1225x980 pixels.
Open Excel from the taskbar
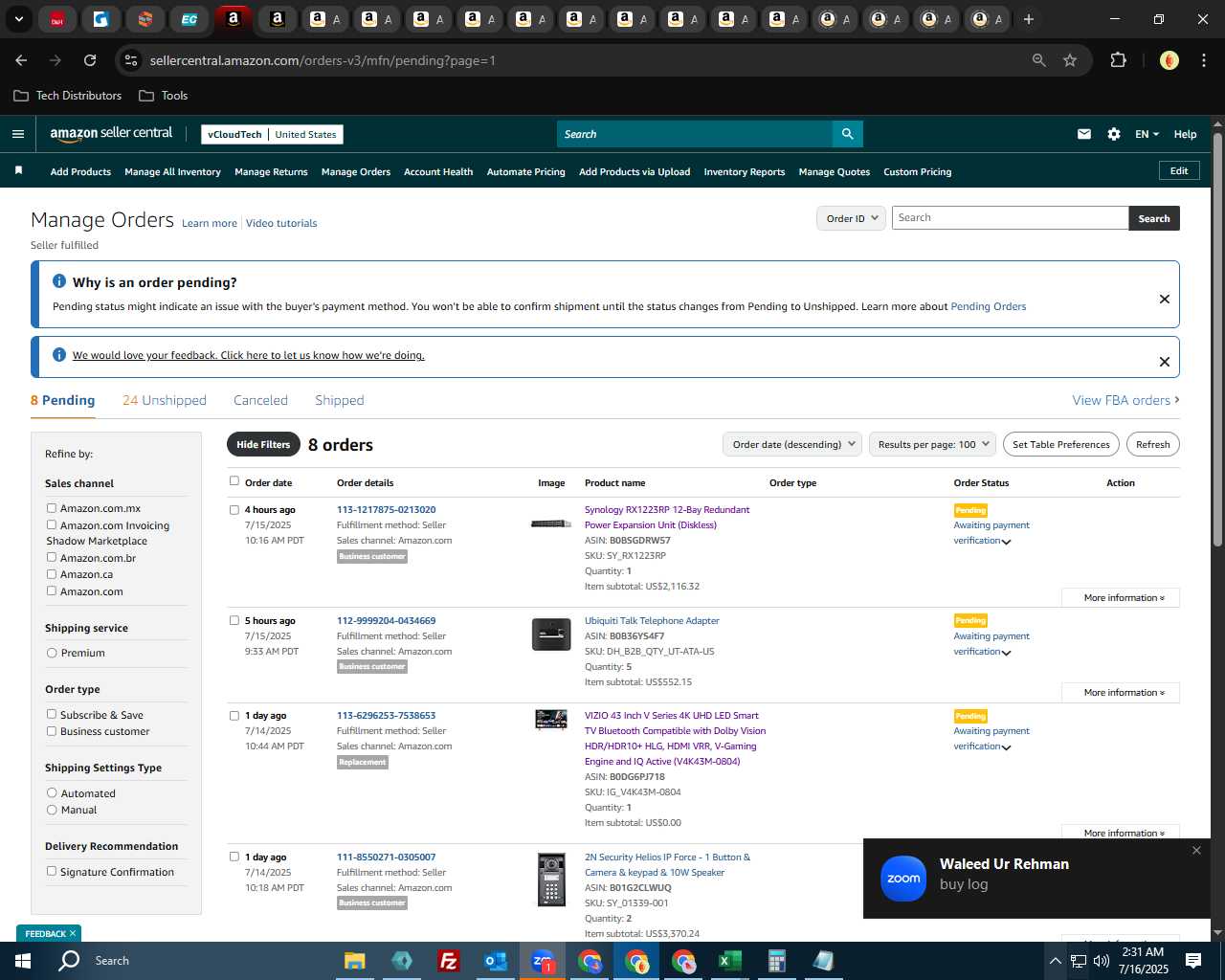(x=729, y=961)
